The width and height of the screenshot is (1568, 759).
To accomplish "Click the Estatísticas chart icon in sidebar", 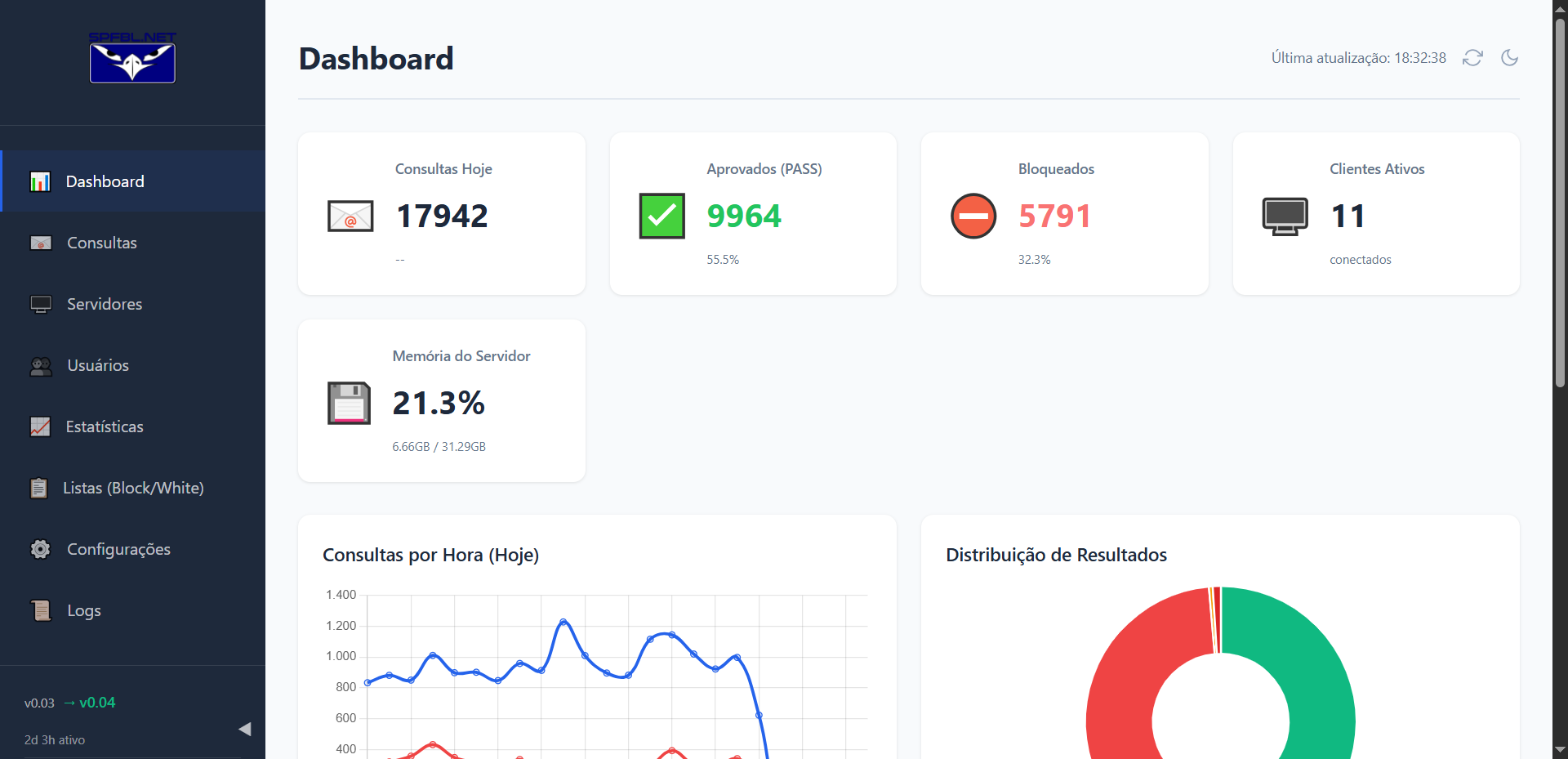I will [40, 426].
